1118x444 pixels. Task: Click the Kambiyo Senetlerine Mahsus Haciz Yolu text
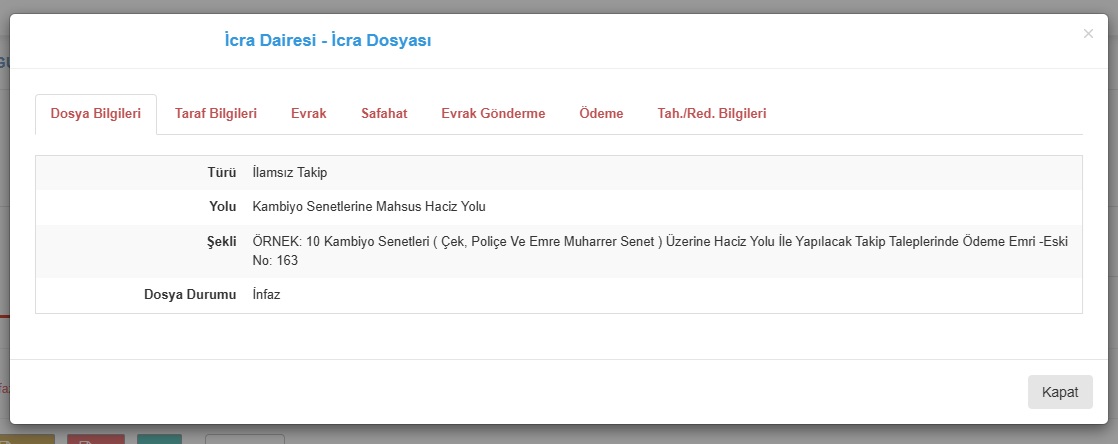pyautogui.click(x=369, y=207)
